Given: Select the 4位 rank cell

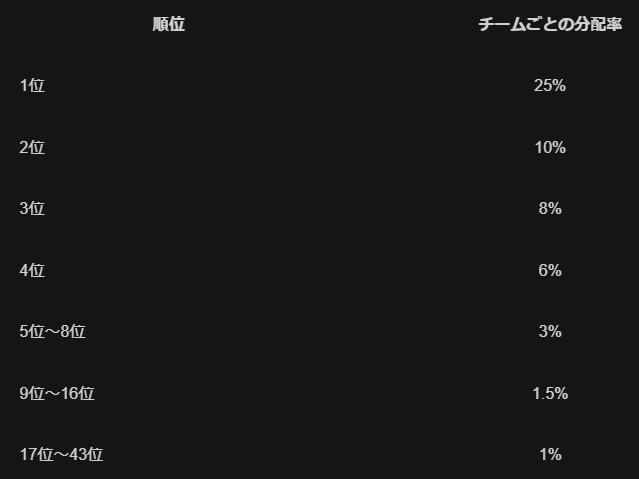Looking at the screenshot, I should [x=32, y=271].
